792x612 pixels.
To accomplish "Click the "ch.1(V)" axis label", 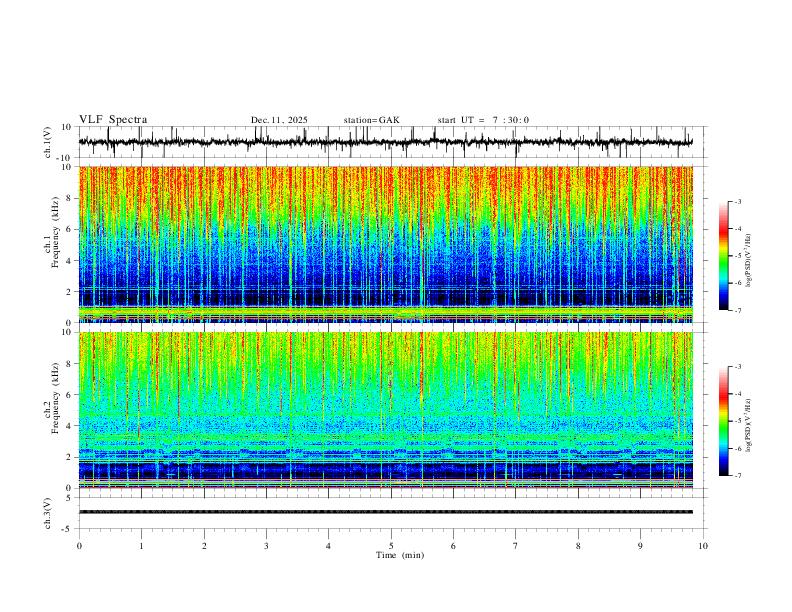I will pos(48,142).
